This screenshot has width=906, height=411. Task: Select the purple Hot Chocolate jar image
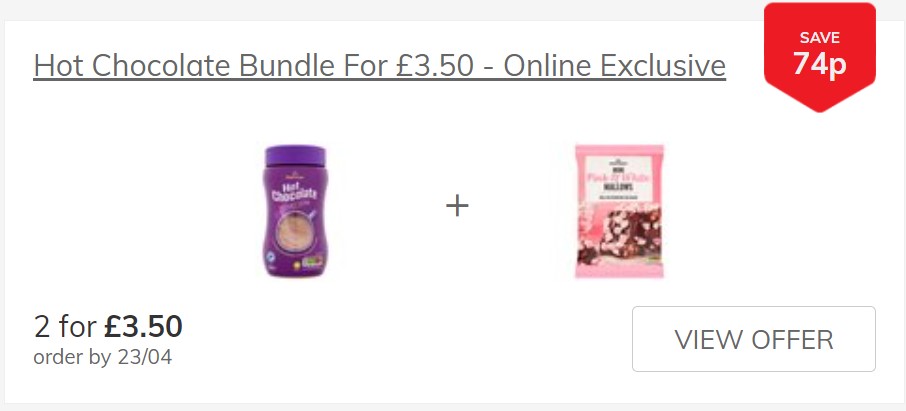295,211
